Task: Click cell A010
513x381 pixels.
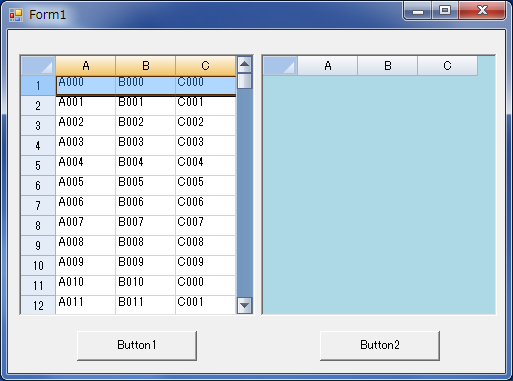Action: click(x=86, y=286)
